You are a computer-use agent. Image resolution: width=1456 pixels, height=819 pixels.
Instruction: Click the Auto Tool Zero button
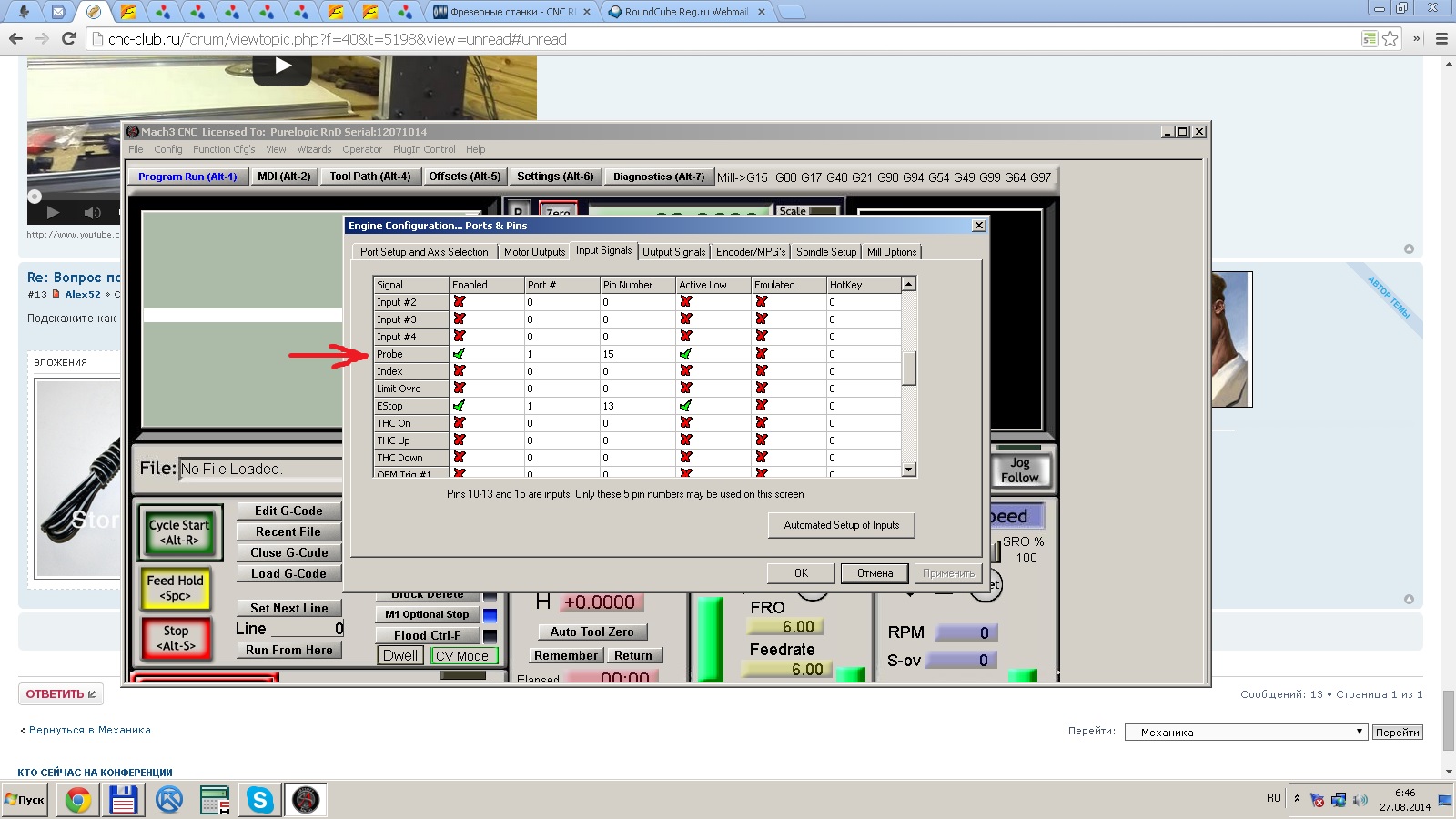[x=591, y=632]
